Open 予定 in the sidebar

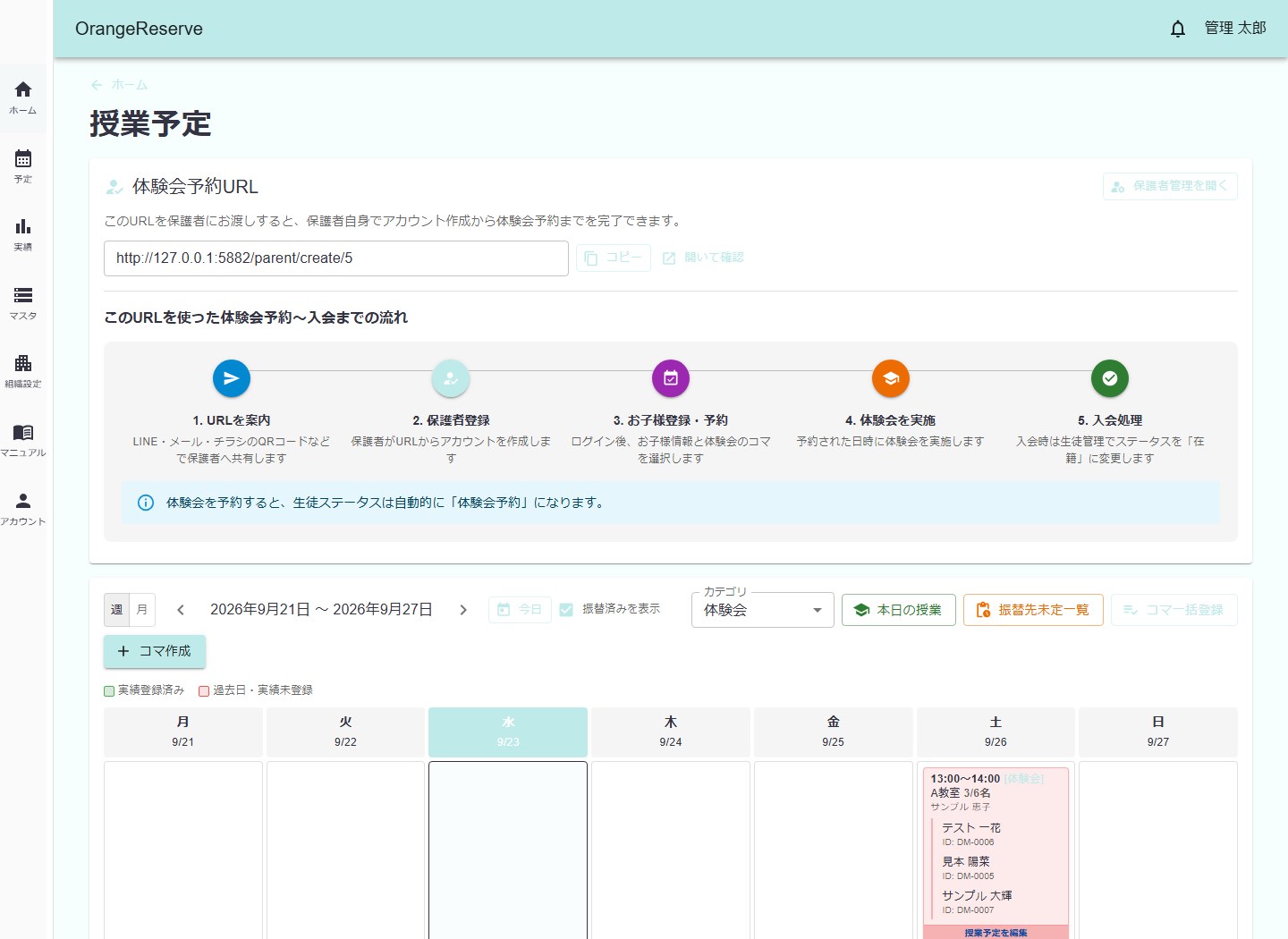coord(23,166)
